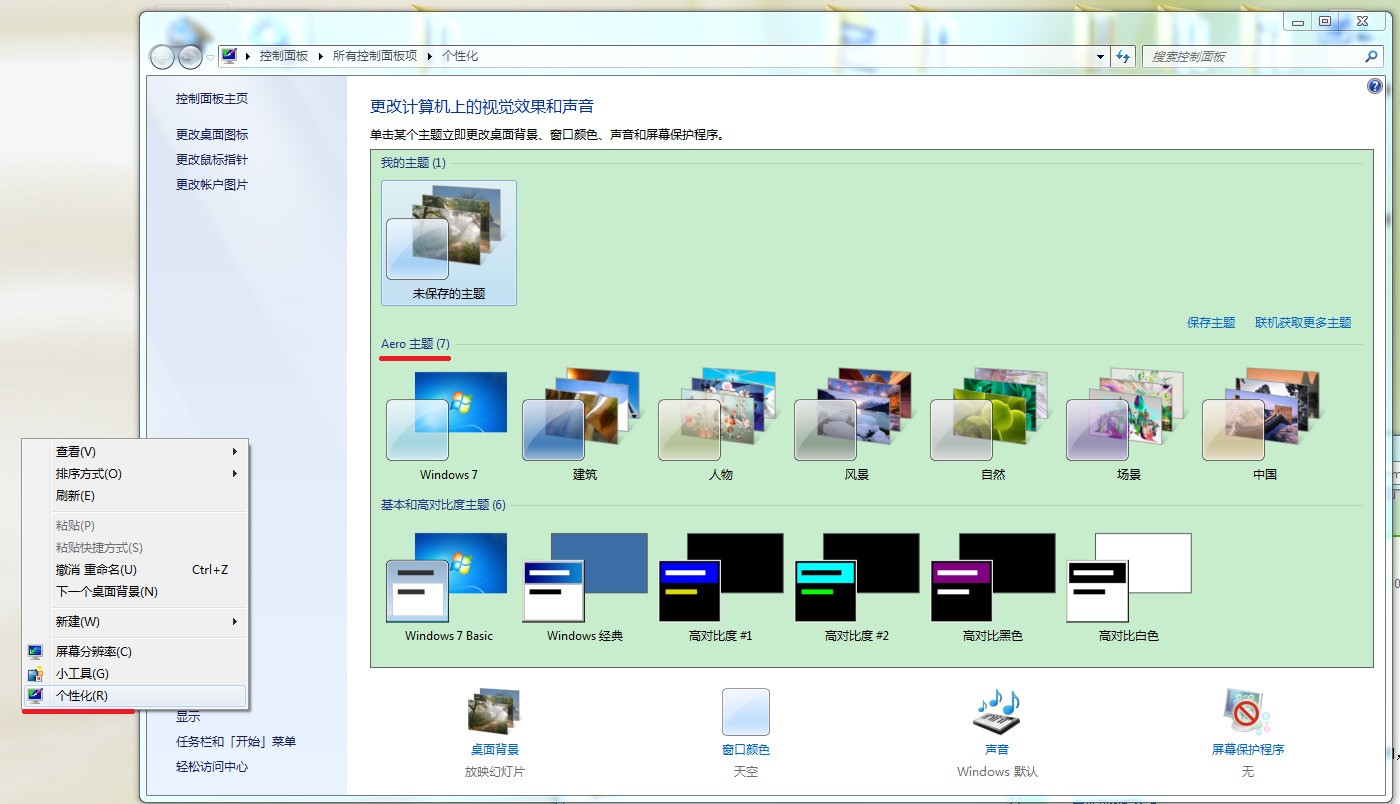
Task: Select the Windows 经典 theme
Action: click(585, 588)
